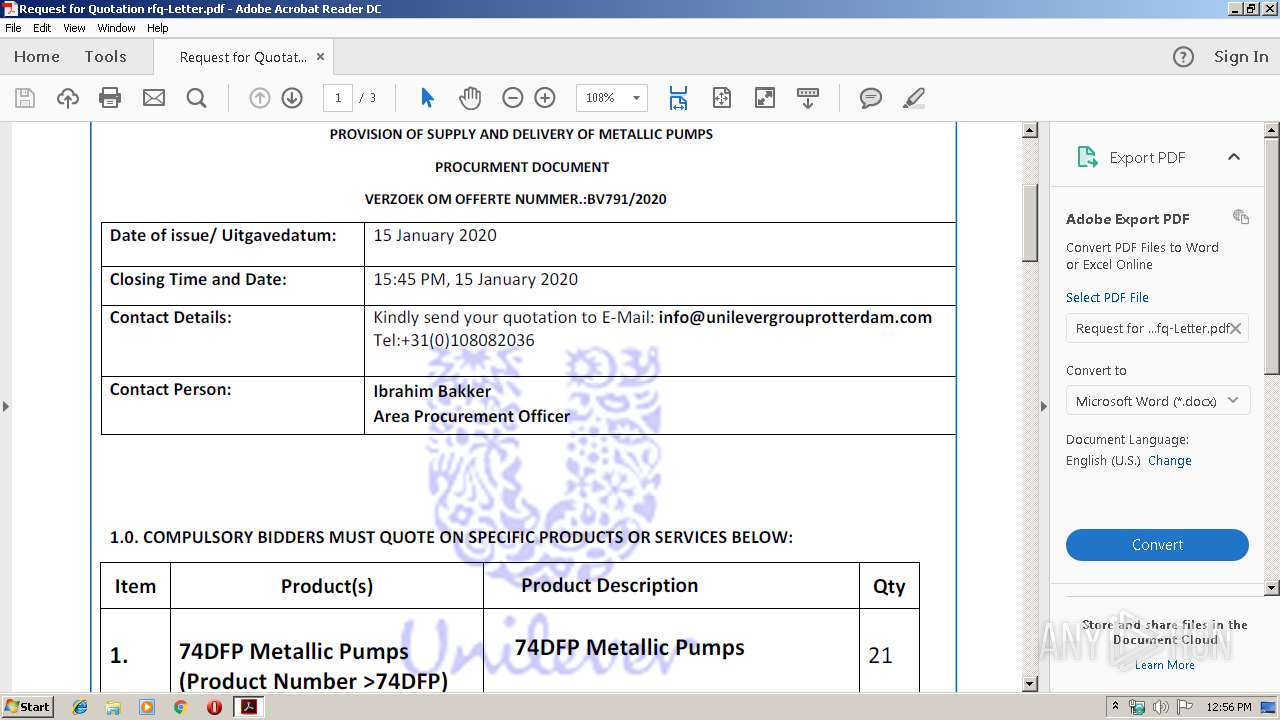This screenshot has width=1280, height=720.
Task: Click the Zoom in plus icon
Action: 545,98
